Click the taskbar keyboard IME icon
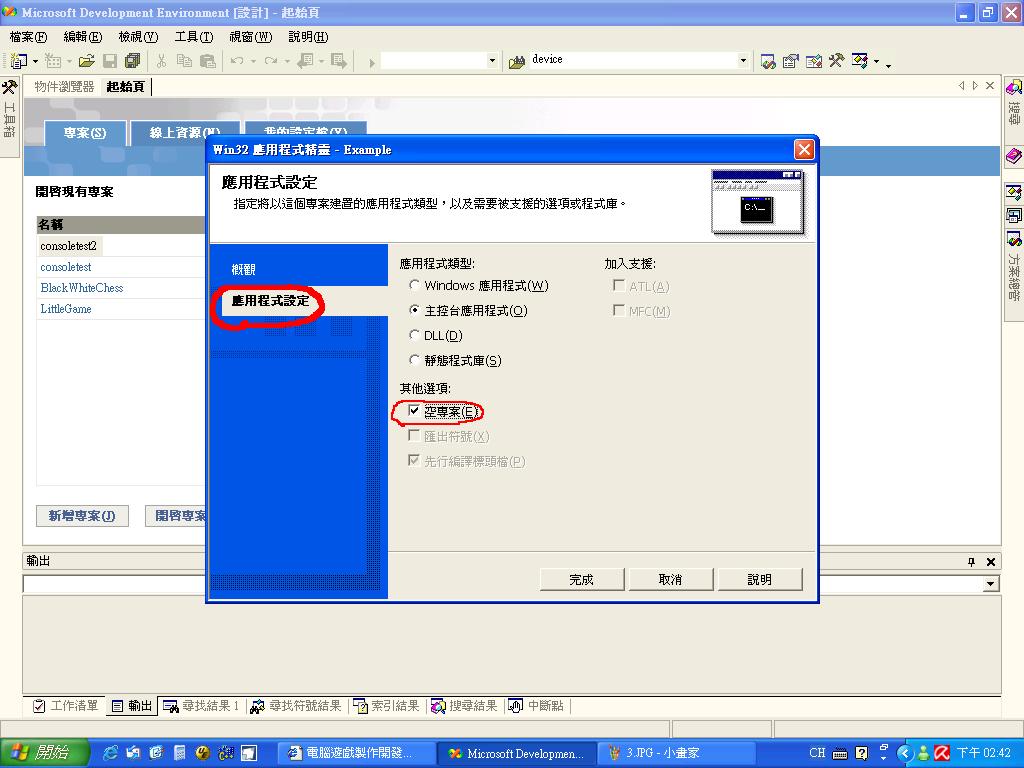Screen dimensions: 1024x768 click(x=840, y=753)
